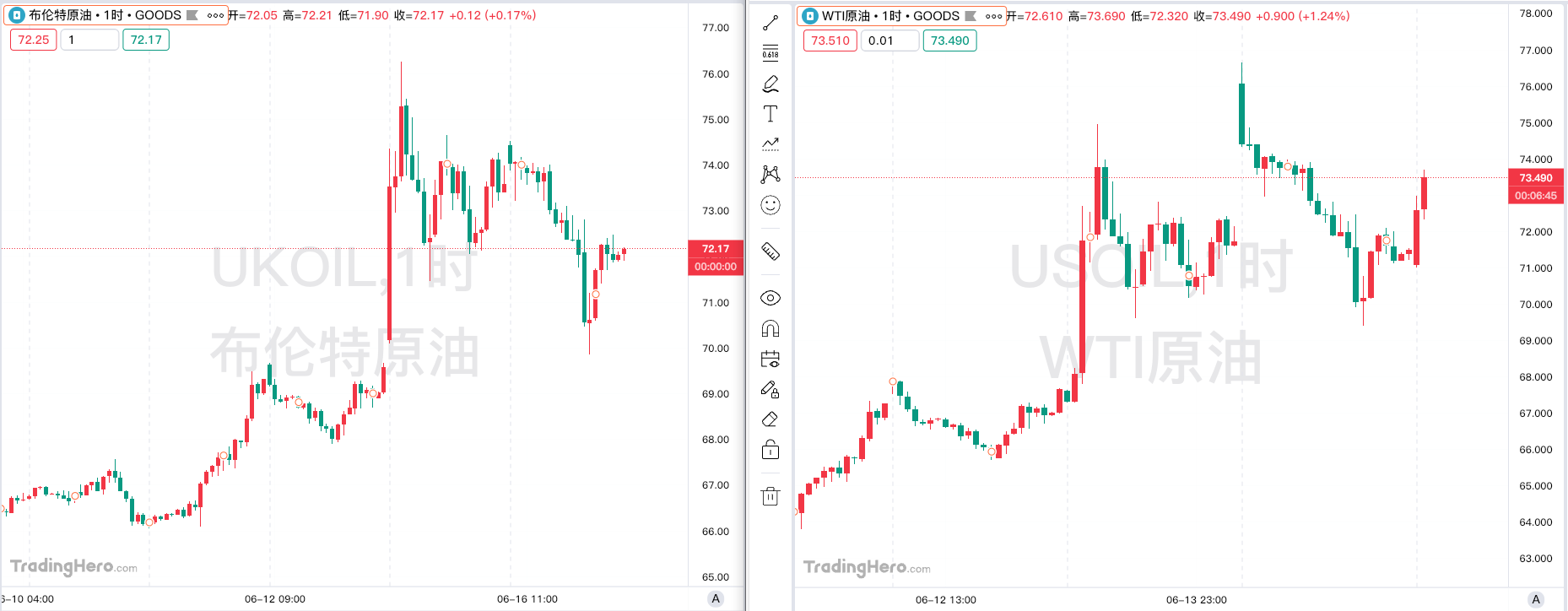
Task: Open more options dots on Brent chart
Action: [x=215, y=15]
